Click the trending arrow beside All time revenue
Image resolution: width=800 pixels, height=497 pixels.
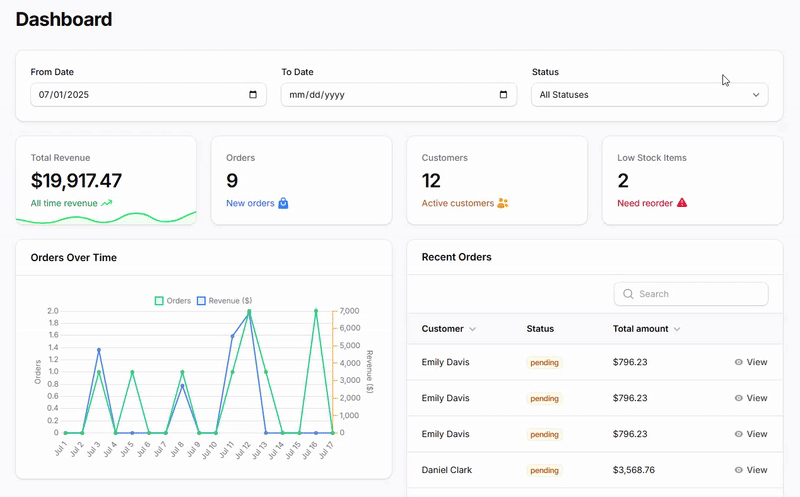click(107, 203)
